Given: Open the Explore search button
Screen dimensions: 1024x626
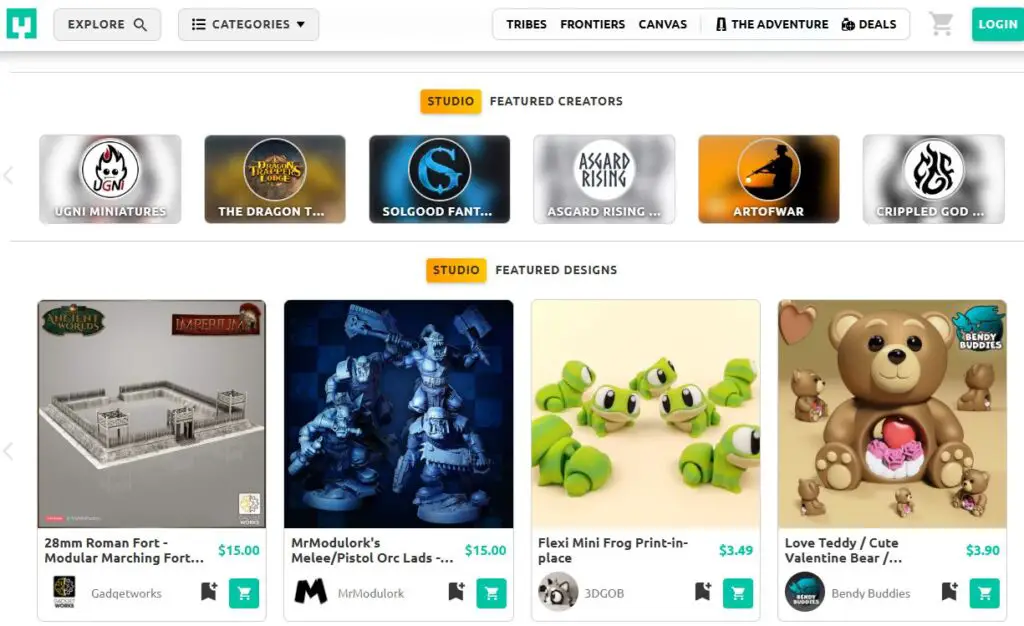Looking at the screenshot, I should pos(107,24).
